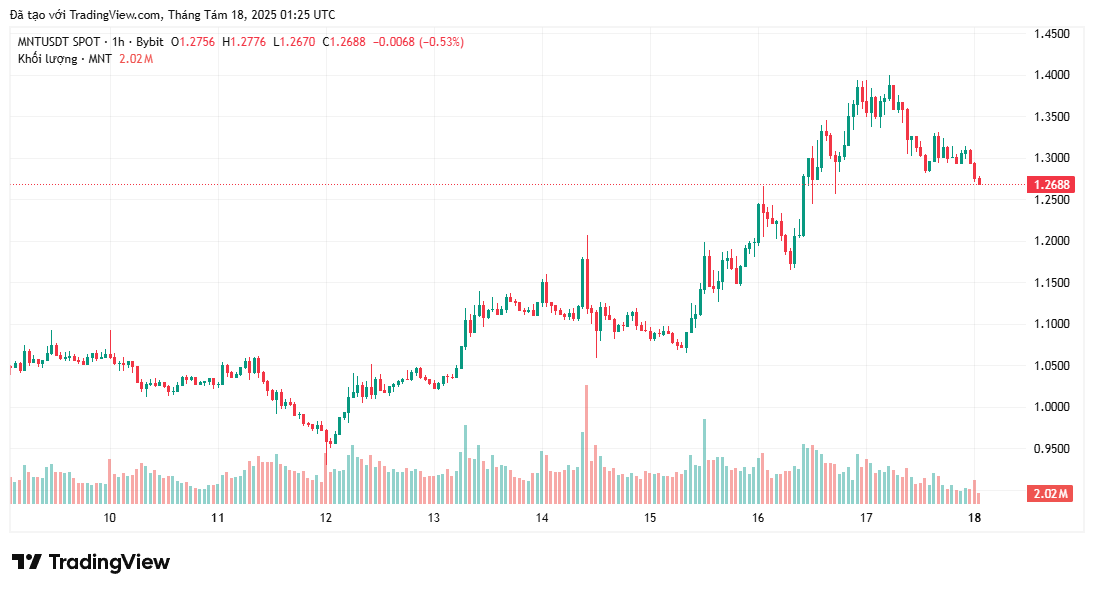1094x592 pixels.
Task: Click the date 10 on time axis
Action: [x=110, y=518]
